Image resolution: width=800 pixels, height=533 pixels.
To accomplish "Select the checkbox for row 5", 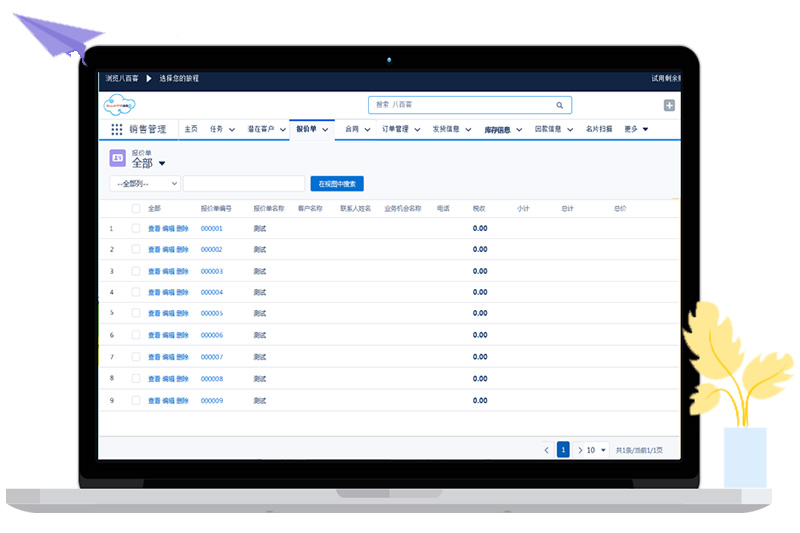I will click(x=136, y=314).
